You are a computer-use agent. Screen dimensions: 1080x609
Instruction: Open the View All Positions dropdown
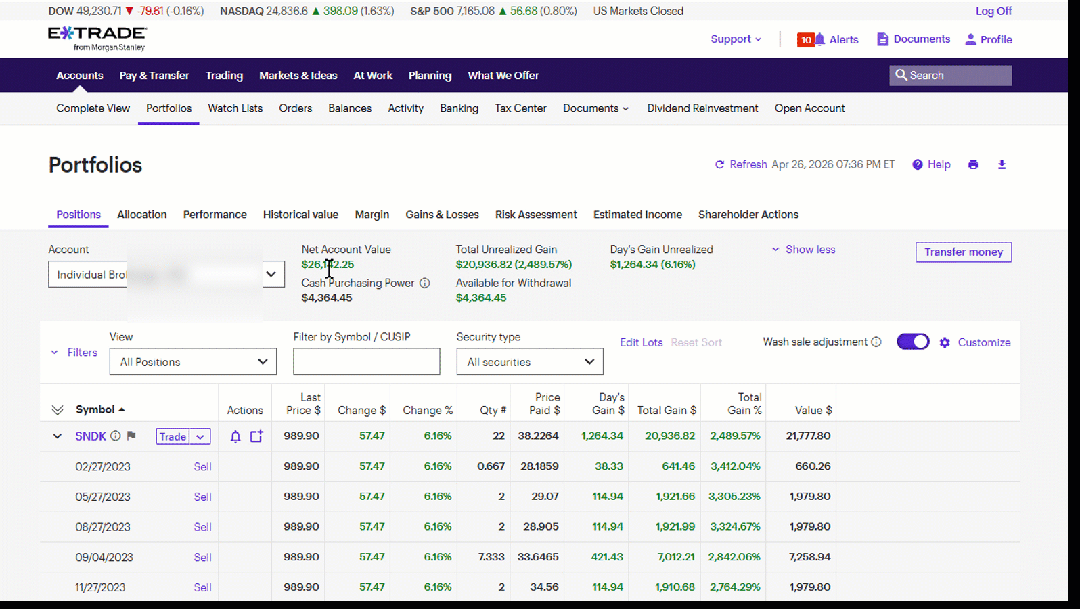click(192, 362)
